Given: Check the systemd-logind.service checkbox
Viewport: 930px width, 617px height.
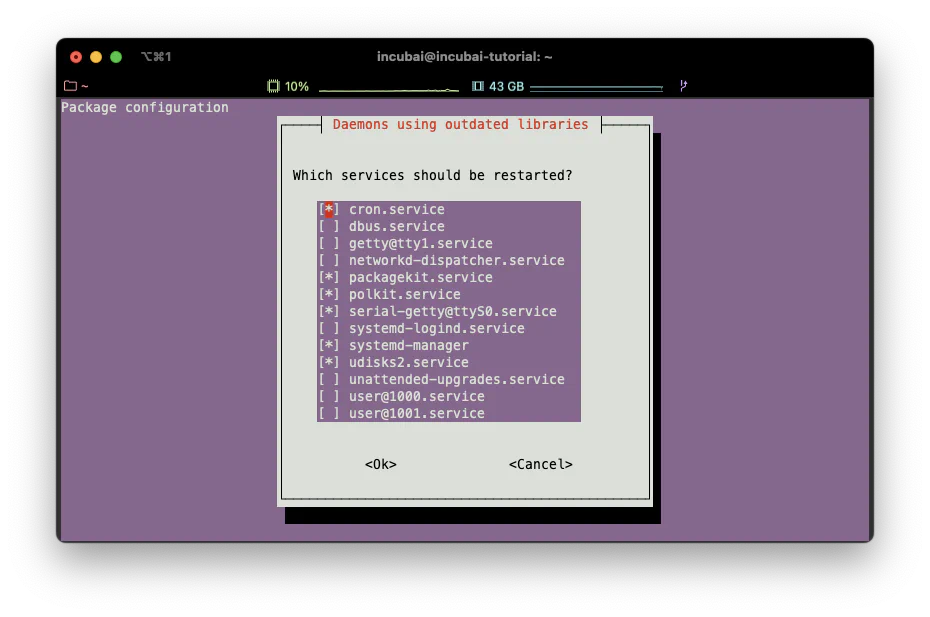Looking at the screenshot, I should [x=329, y=329].
